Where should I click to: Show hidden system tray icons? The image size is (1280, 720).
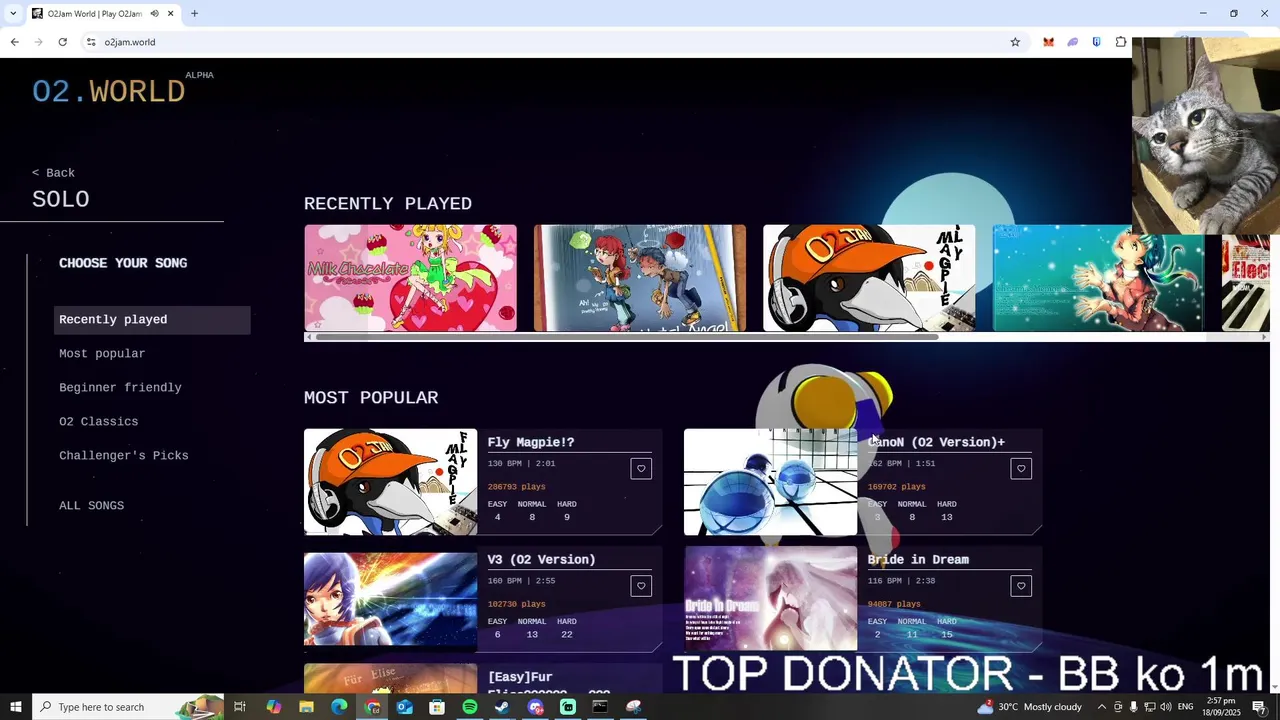coord(1102,707)
